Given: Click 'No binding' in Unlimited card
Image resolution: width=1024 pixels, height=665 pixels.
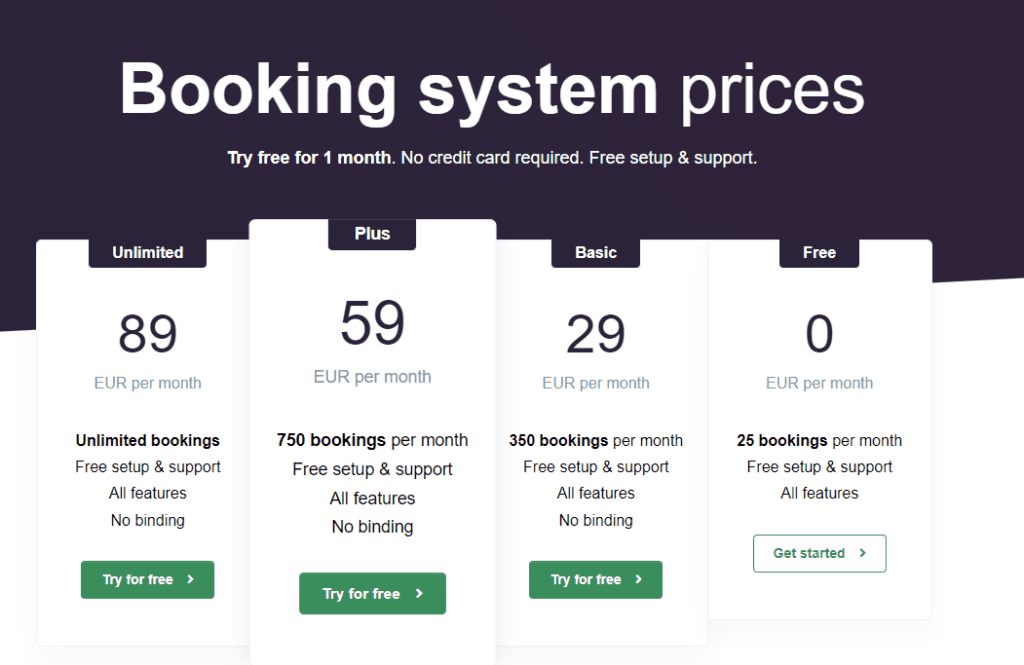Looking at the screenshot, I should 148,521.
